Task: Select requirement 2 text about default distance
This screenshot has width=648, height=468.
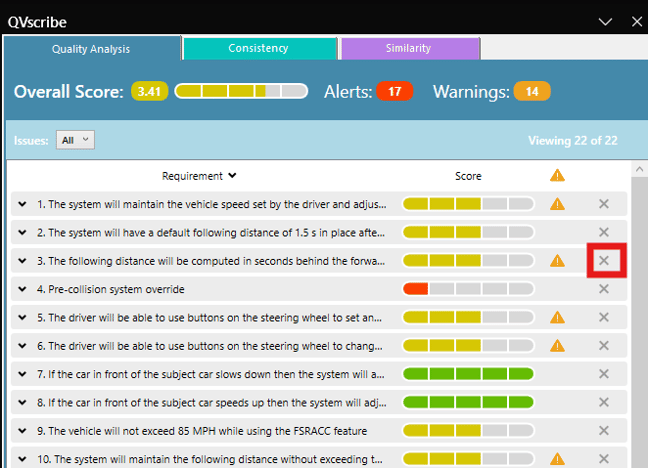Action: pos(211,233)
